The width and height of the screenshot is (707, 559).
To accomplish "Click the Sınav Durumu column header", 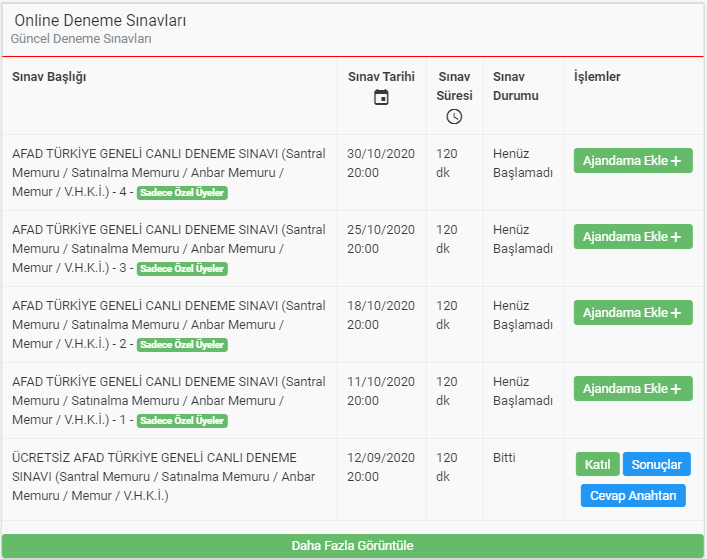I will pyautogui.click(x=515, y=86).
